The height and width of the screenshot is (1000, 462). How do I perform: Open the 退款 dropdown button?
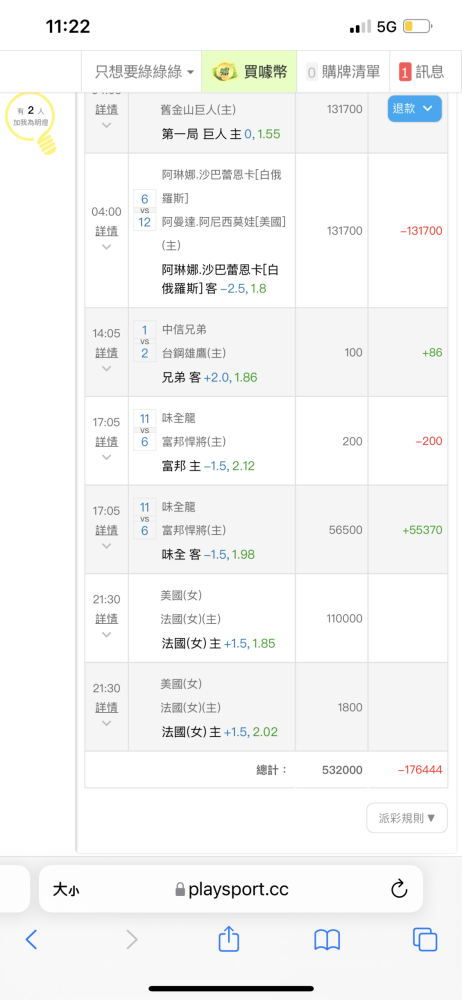(414, 108)
